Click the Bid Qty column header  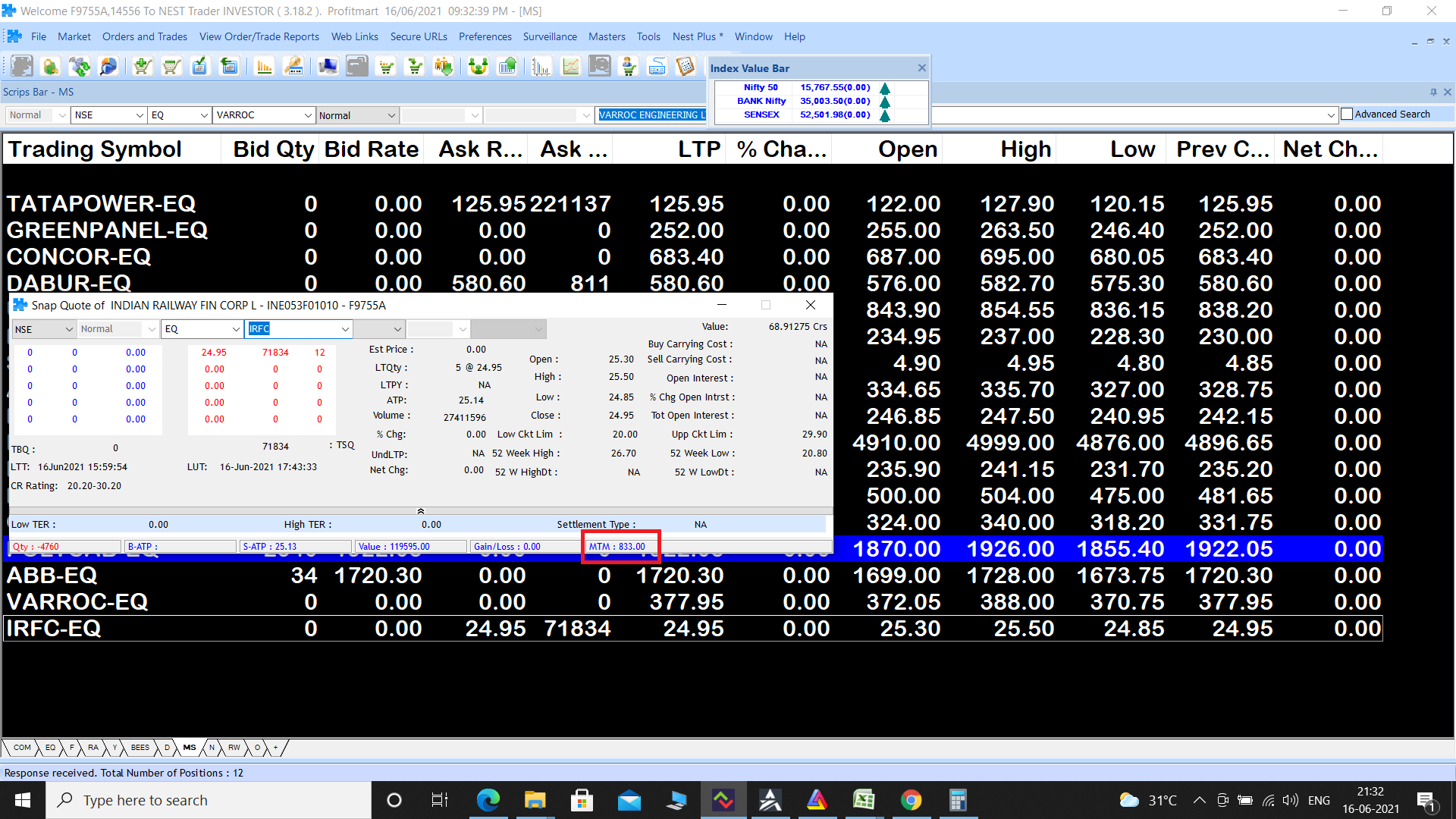270,149
